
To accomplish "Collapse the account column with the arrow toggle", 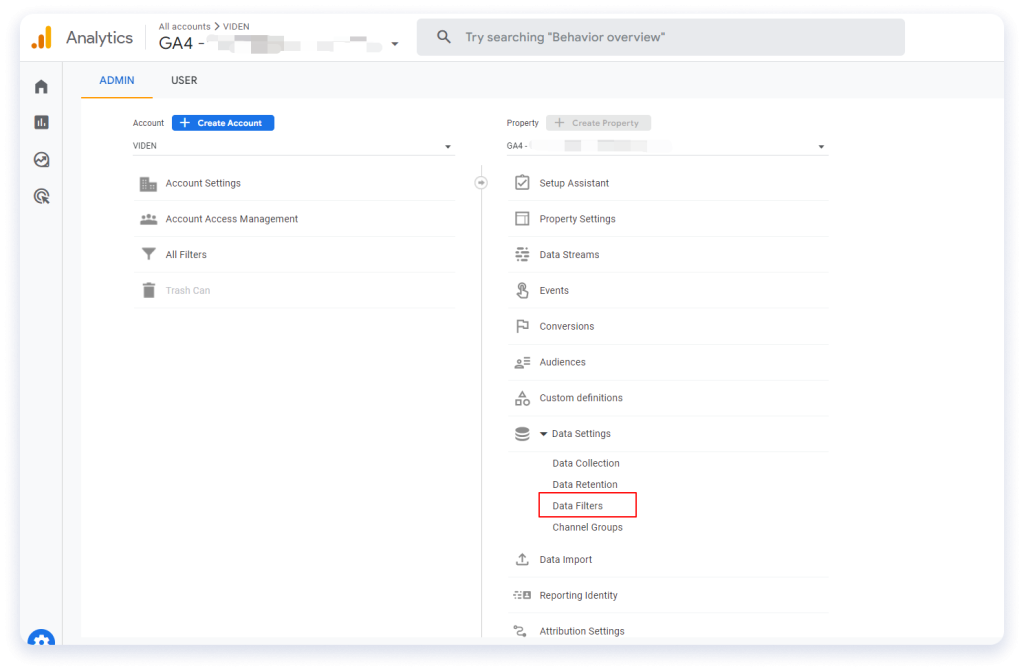I will click(x=481, y=182).
